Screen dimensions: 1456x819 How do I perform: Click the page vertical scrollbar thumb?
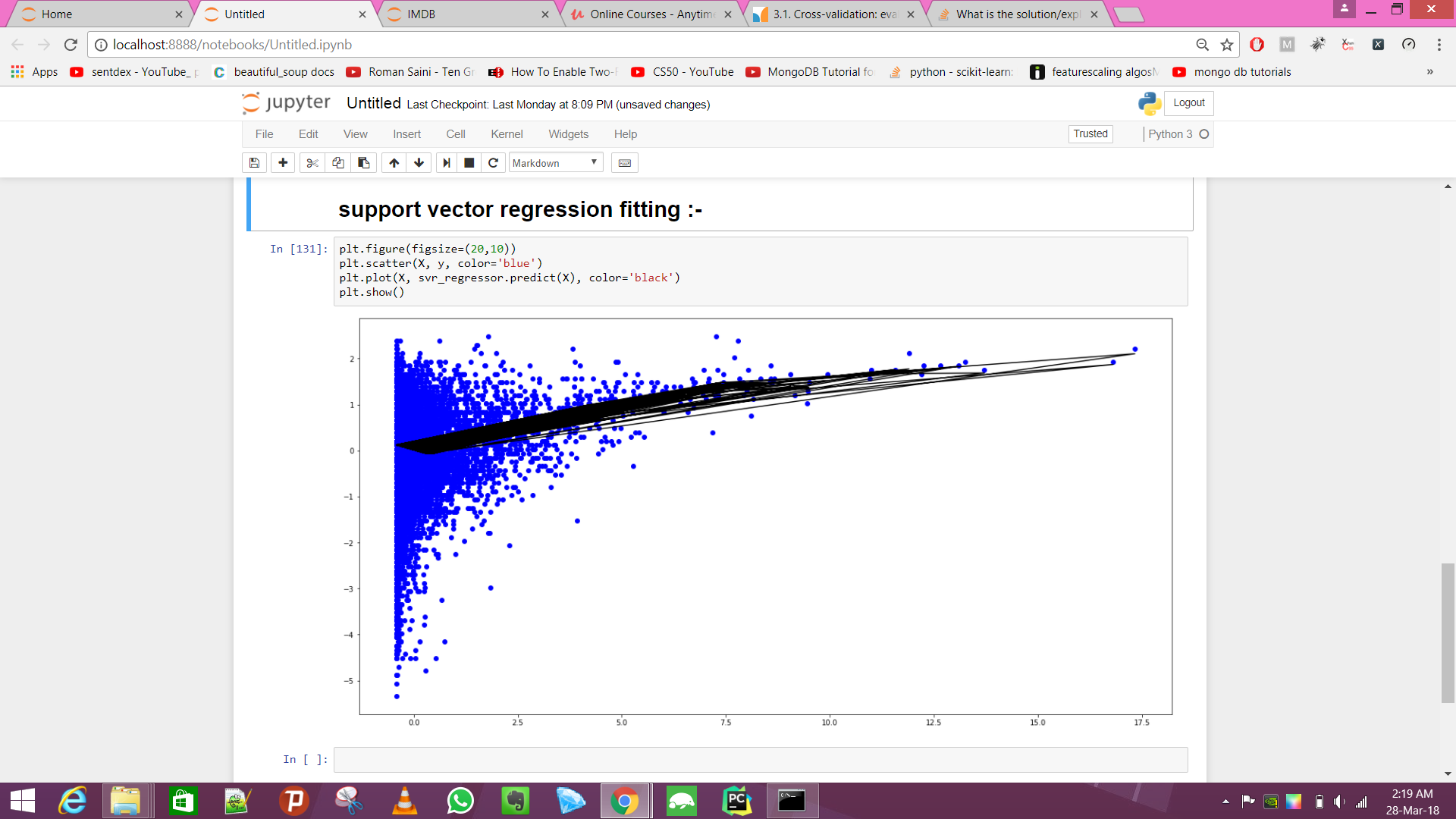[1448, 632]
